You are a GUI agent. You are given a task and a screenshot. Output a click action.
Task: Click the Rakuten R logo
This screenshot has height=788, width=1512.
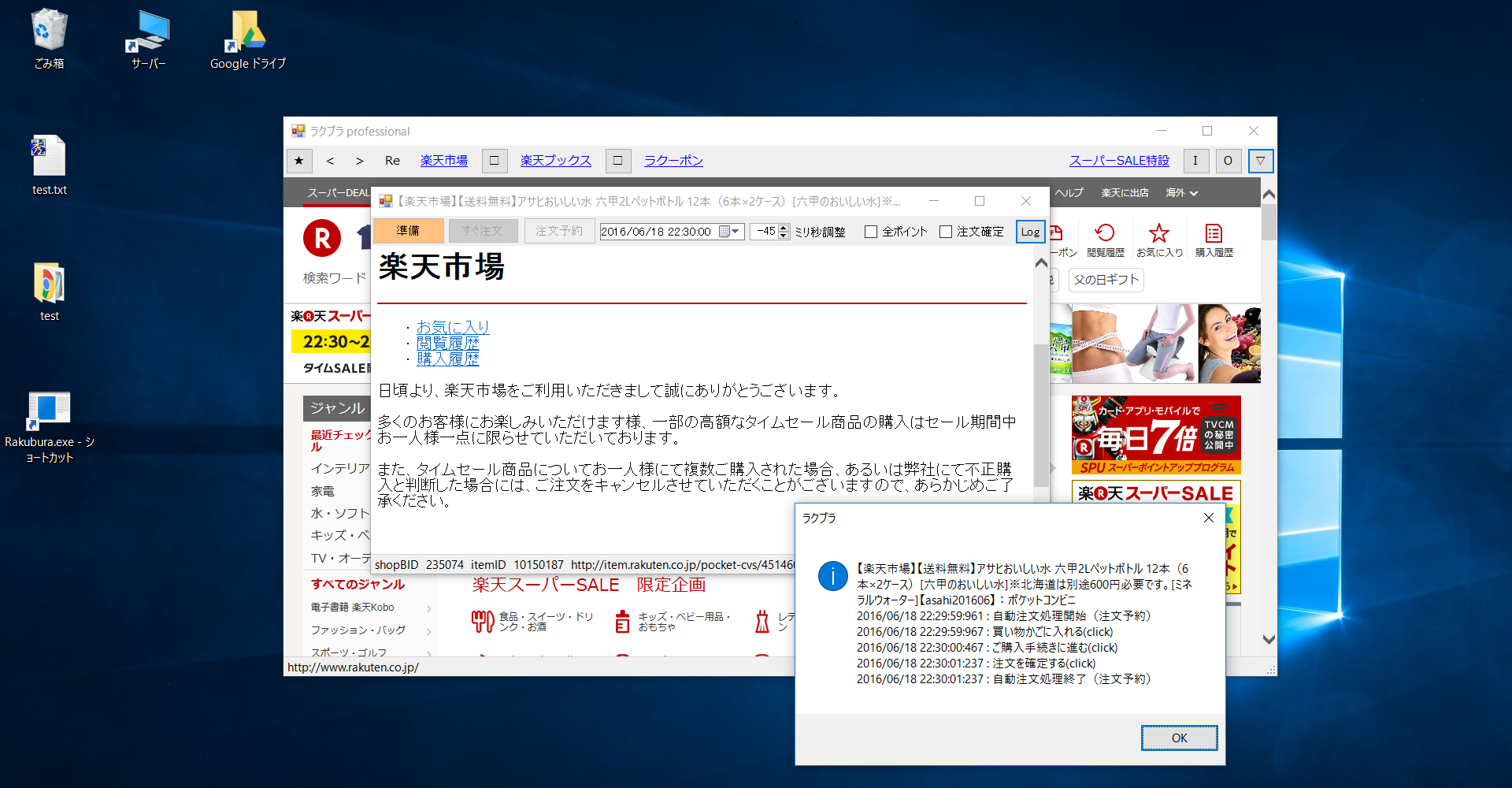(x=322, y=238)
